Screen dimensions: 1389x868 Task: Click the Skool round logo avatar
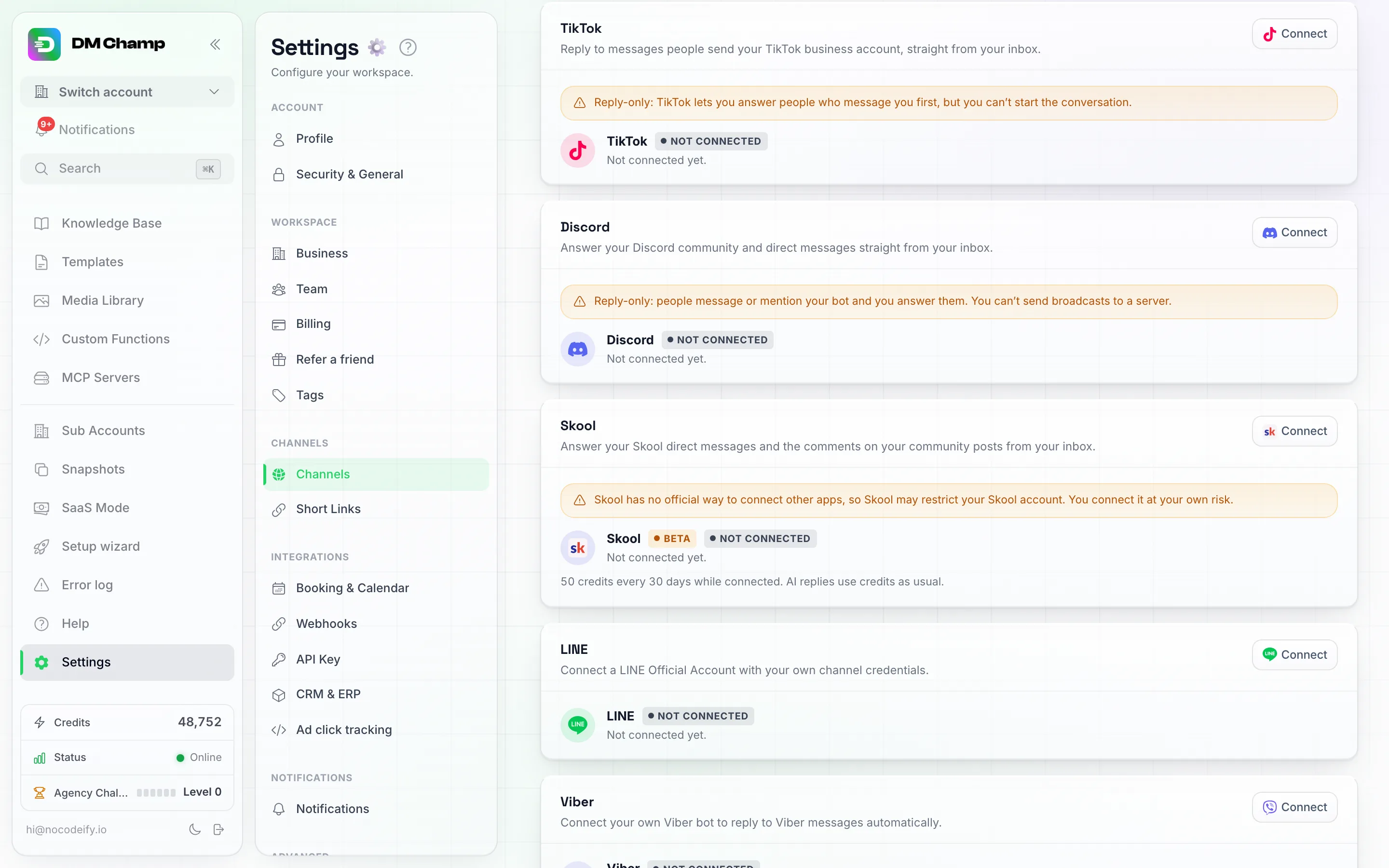click(578, 548)
